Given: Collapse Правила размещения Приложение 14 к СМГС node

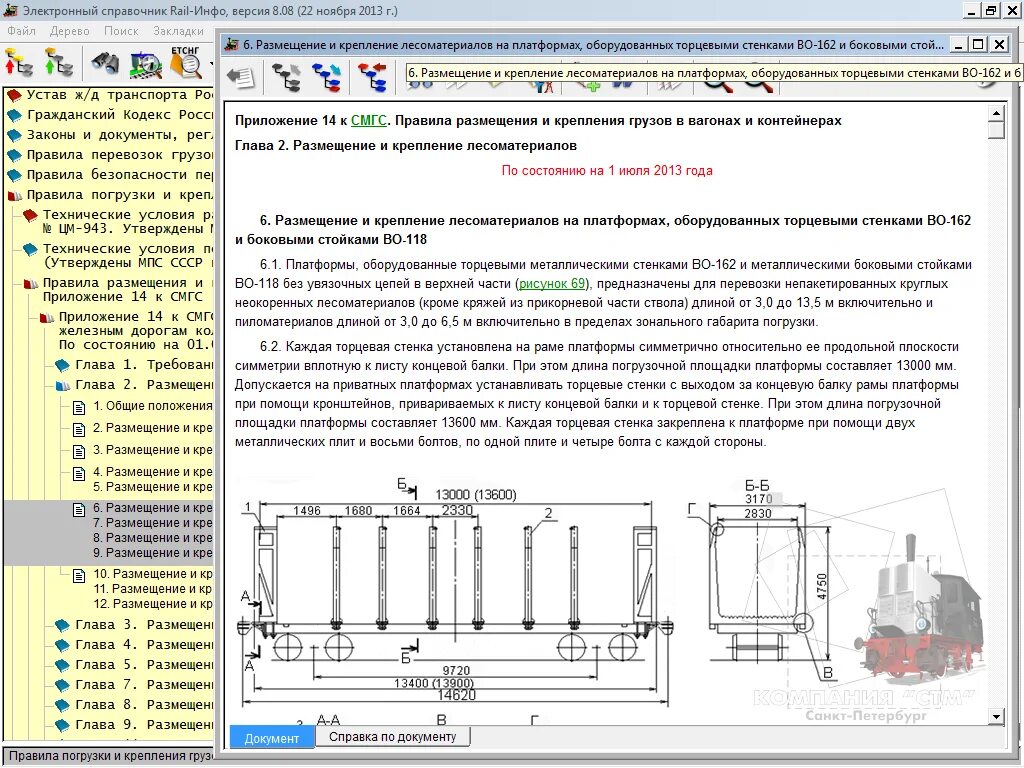Looking at the screenshot, I should (x=128, y=289).
